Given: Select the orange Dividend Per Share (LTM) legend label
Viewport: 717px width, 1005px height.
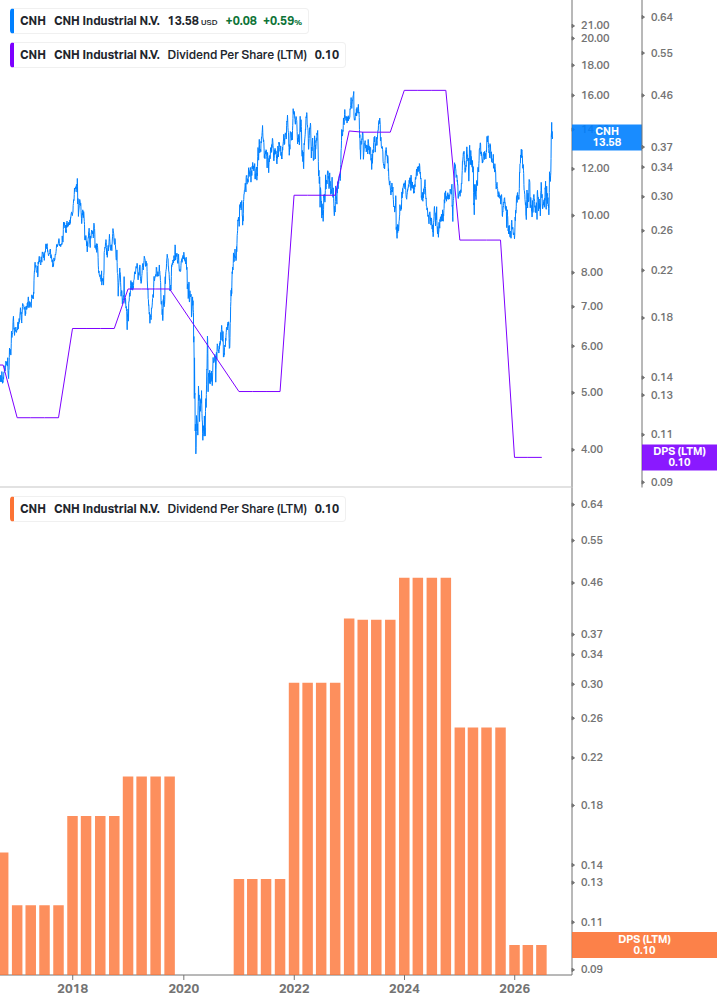Looking at the screenshot, I should 237,509.
